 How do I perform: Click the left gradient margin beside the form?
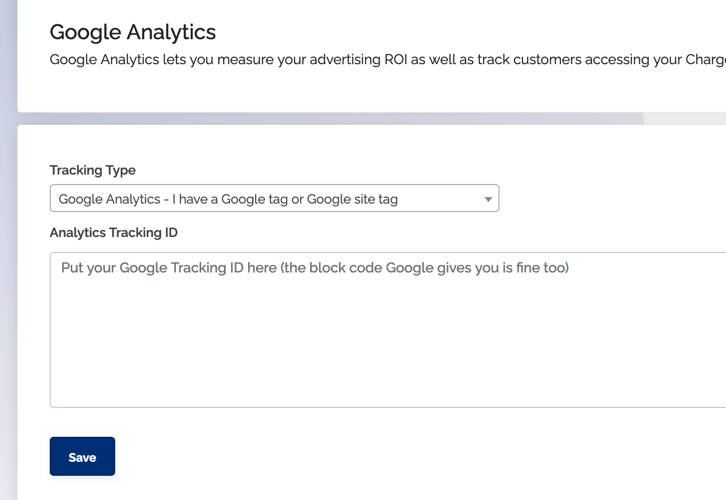(8, 250)
